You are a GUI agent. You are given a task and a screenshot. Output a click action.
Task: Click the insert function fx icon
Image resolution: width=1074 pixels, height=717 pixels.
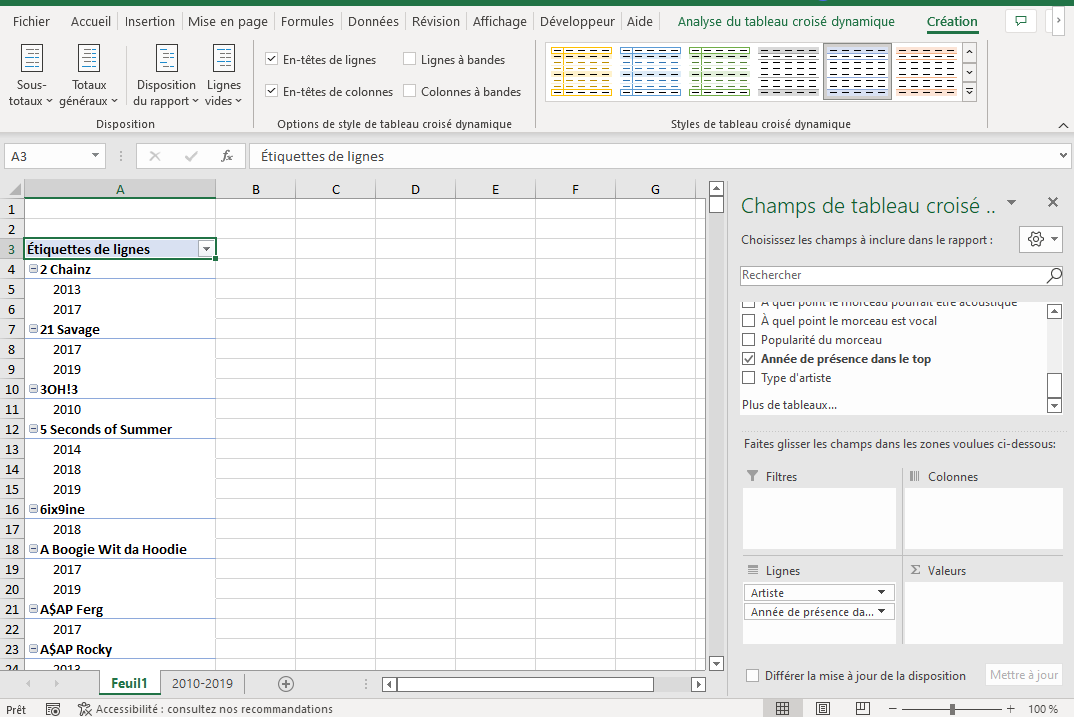[227, 156]
